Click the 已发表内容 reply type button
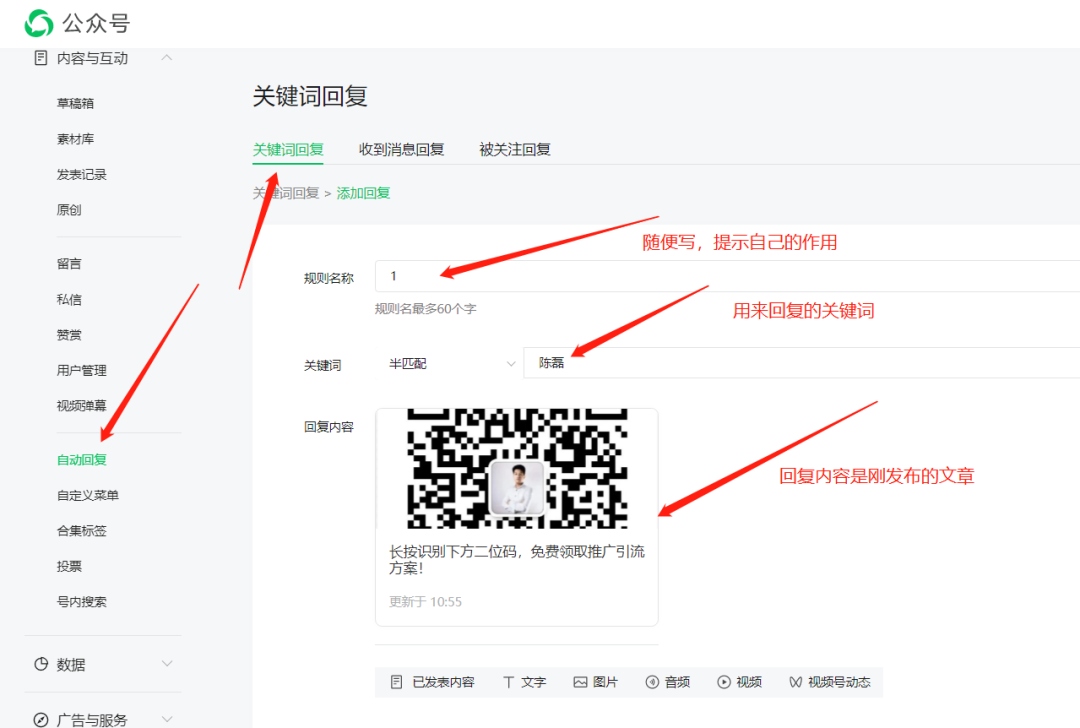The height and width of the screenshot is (728, 1080). click(x=433, y=682)
